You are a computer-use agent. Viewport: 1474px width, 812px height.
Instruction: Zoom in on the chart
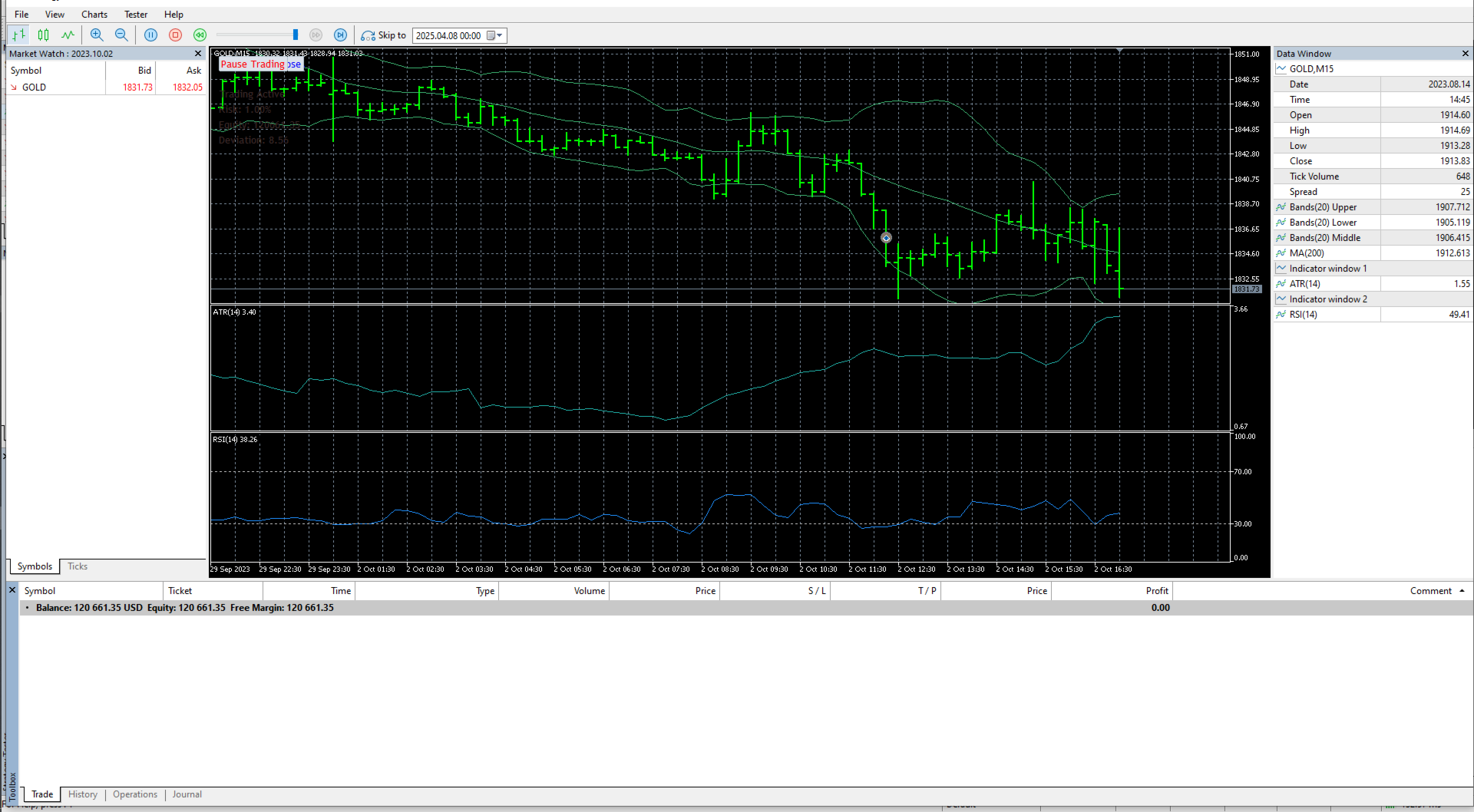[97, 35]
